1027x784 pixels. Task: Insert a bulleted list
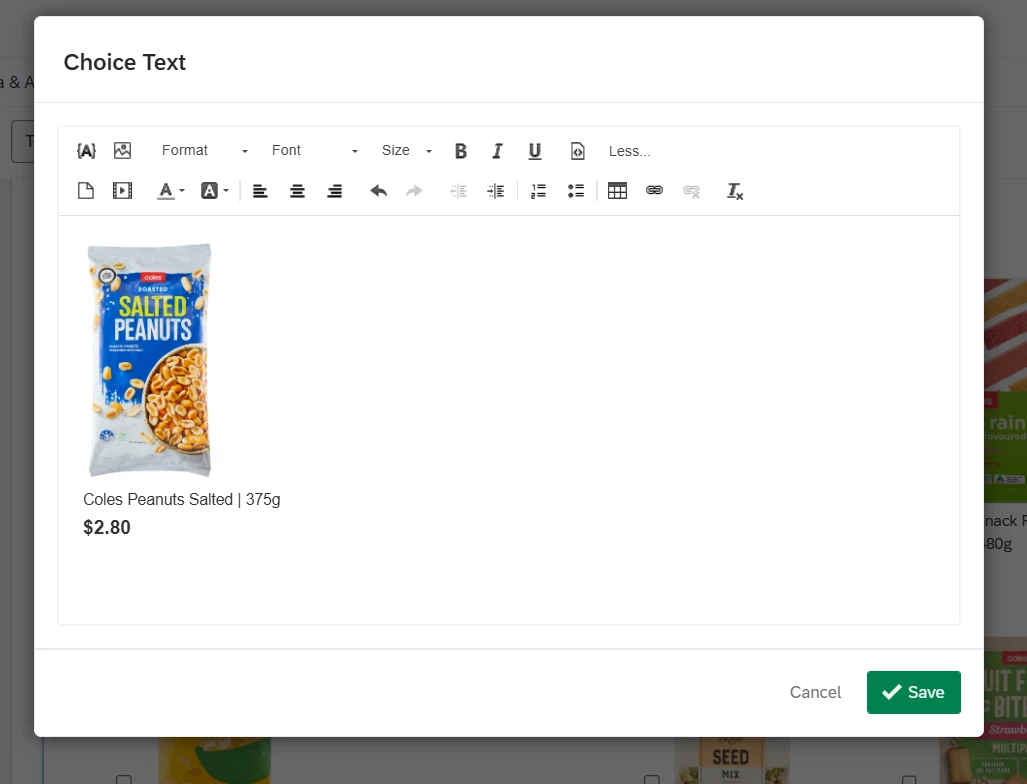(x=576, y=191)
